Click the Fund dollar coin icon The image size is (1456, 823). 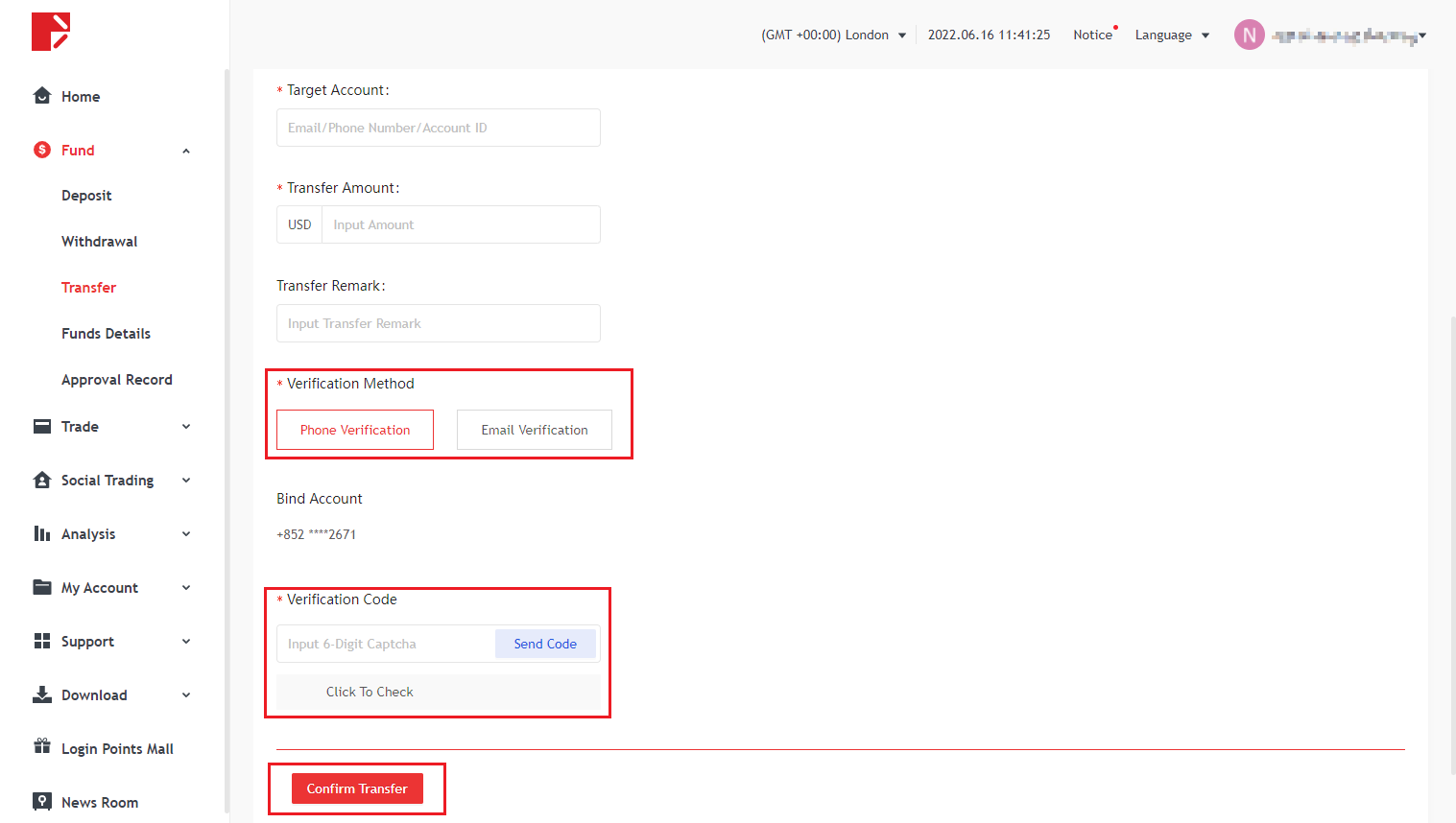tap(42, 150)
